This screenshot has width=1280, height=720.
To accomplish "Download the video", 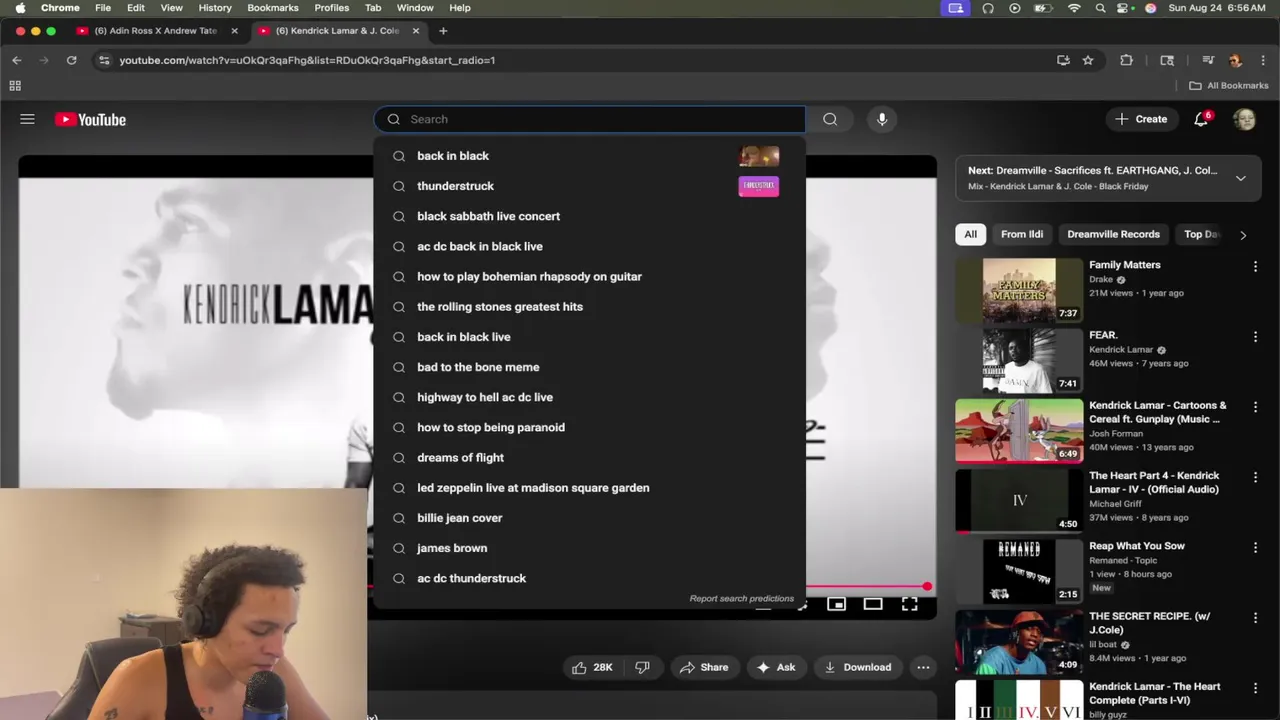I will pyautogui.click(x=857, y=667).
